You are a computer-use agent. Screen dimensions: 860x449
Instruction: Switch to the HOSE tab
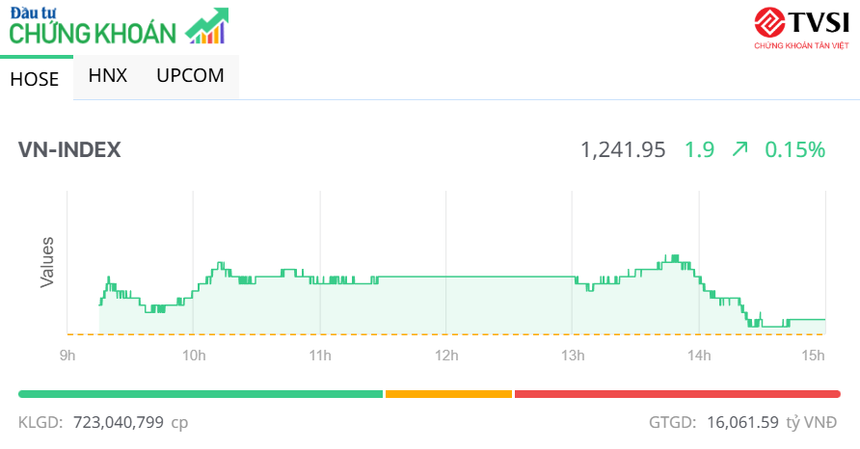[x=35, y=79]
